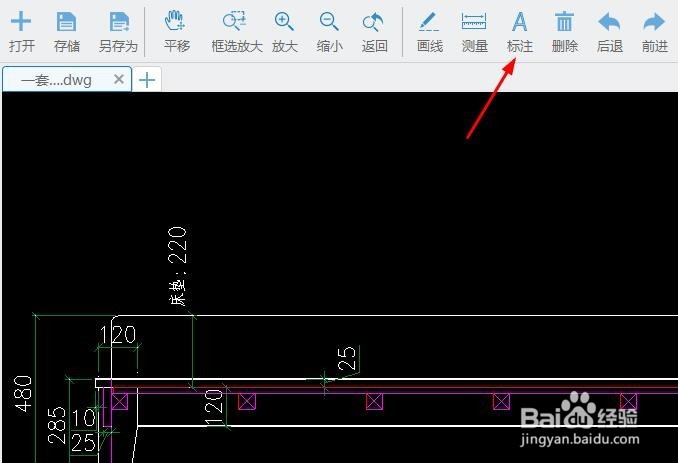Viewport: 678px width, 463px height.
Task: Click the vertical 25 dimension label
Action: [x=347, y=358]
